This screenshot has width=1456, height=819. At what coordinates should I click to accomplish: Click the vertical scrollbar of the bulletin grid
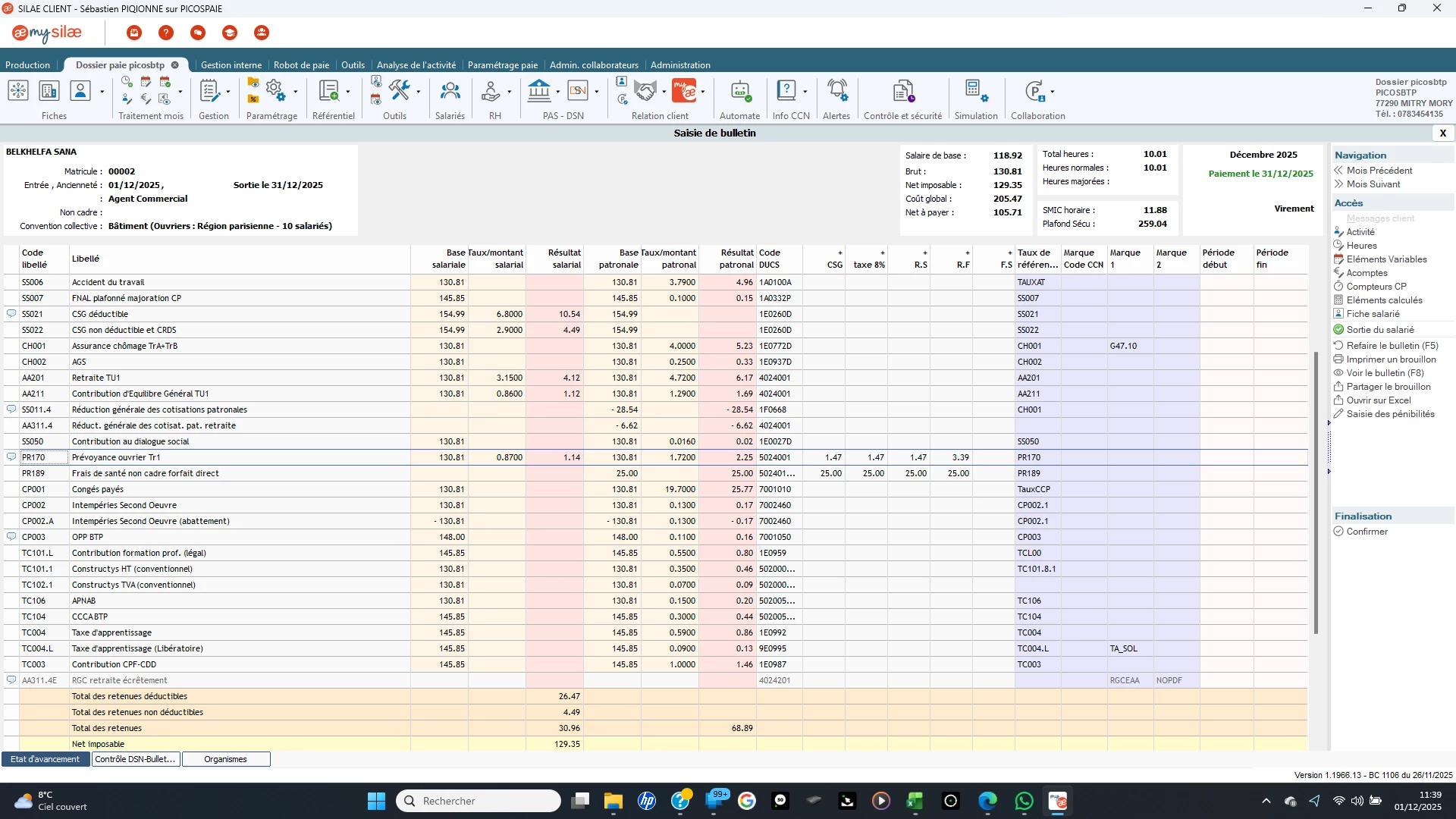click(x=1316, y=493)
